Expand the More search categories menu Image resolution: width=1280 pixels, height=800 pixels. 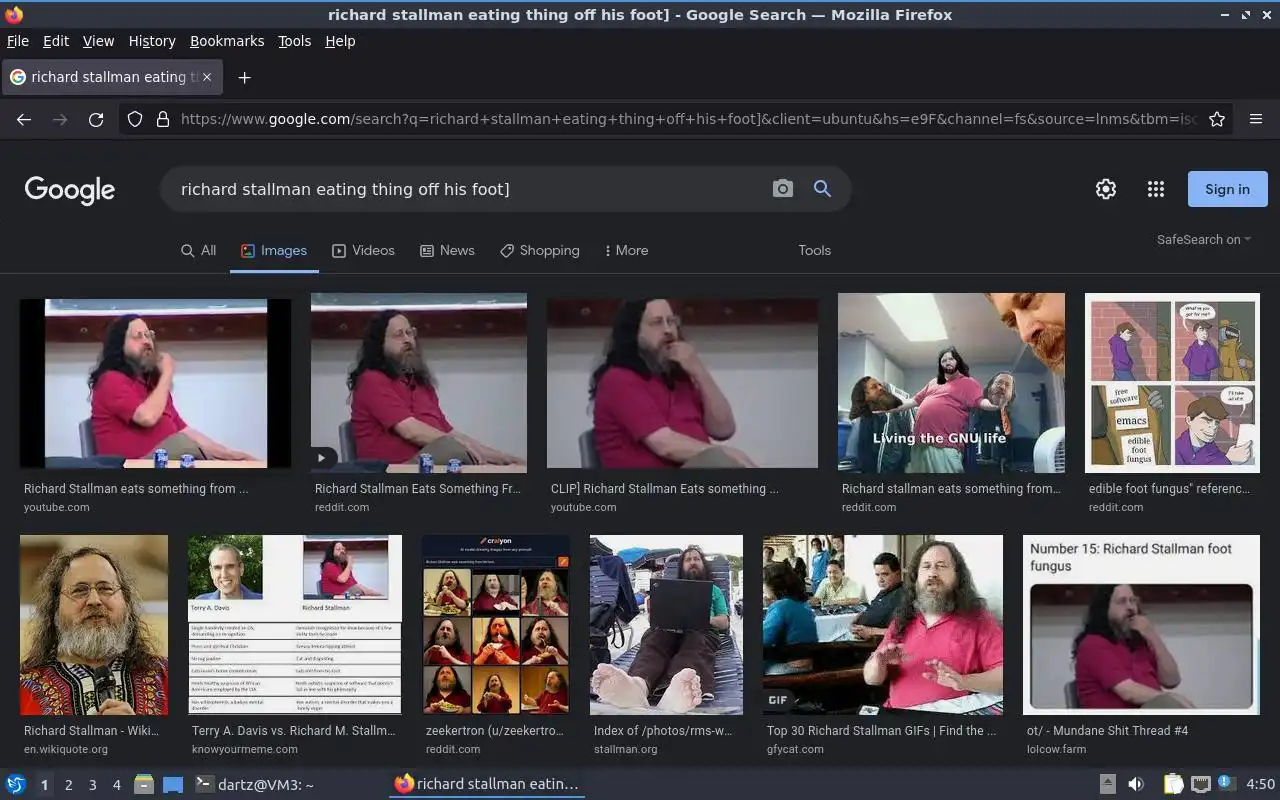coord(627,250)
